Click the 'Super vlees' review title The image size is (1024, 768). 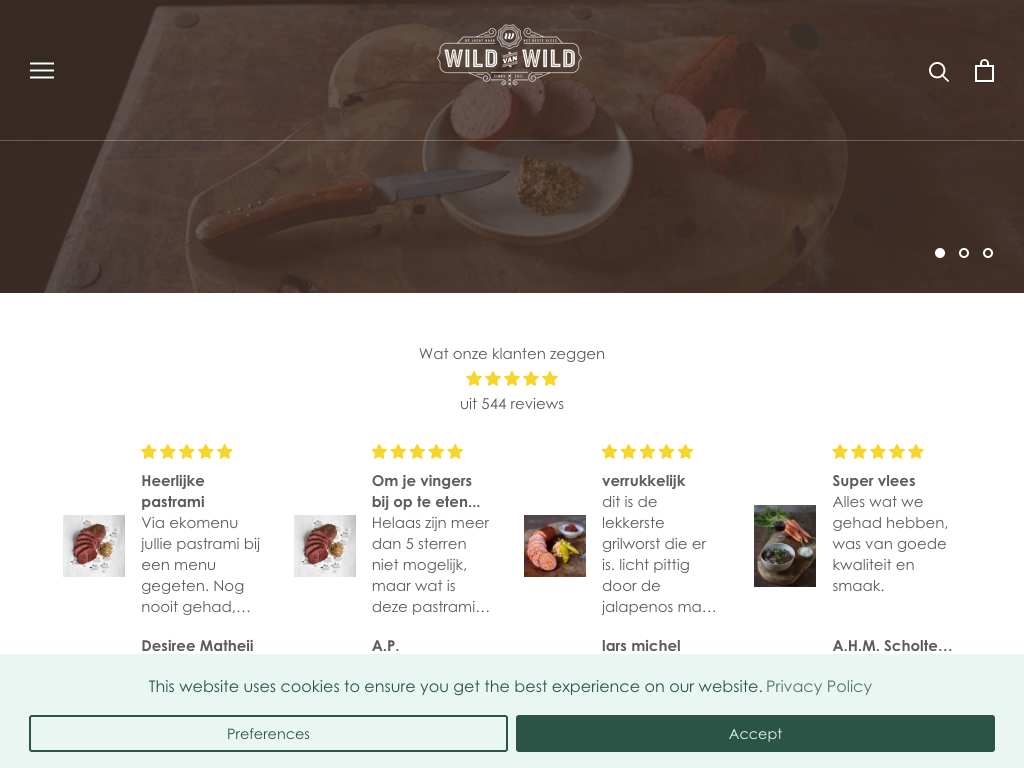point(874,481)
